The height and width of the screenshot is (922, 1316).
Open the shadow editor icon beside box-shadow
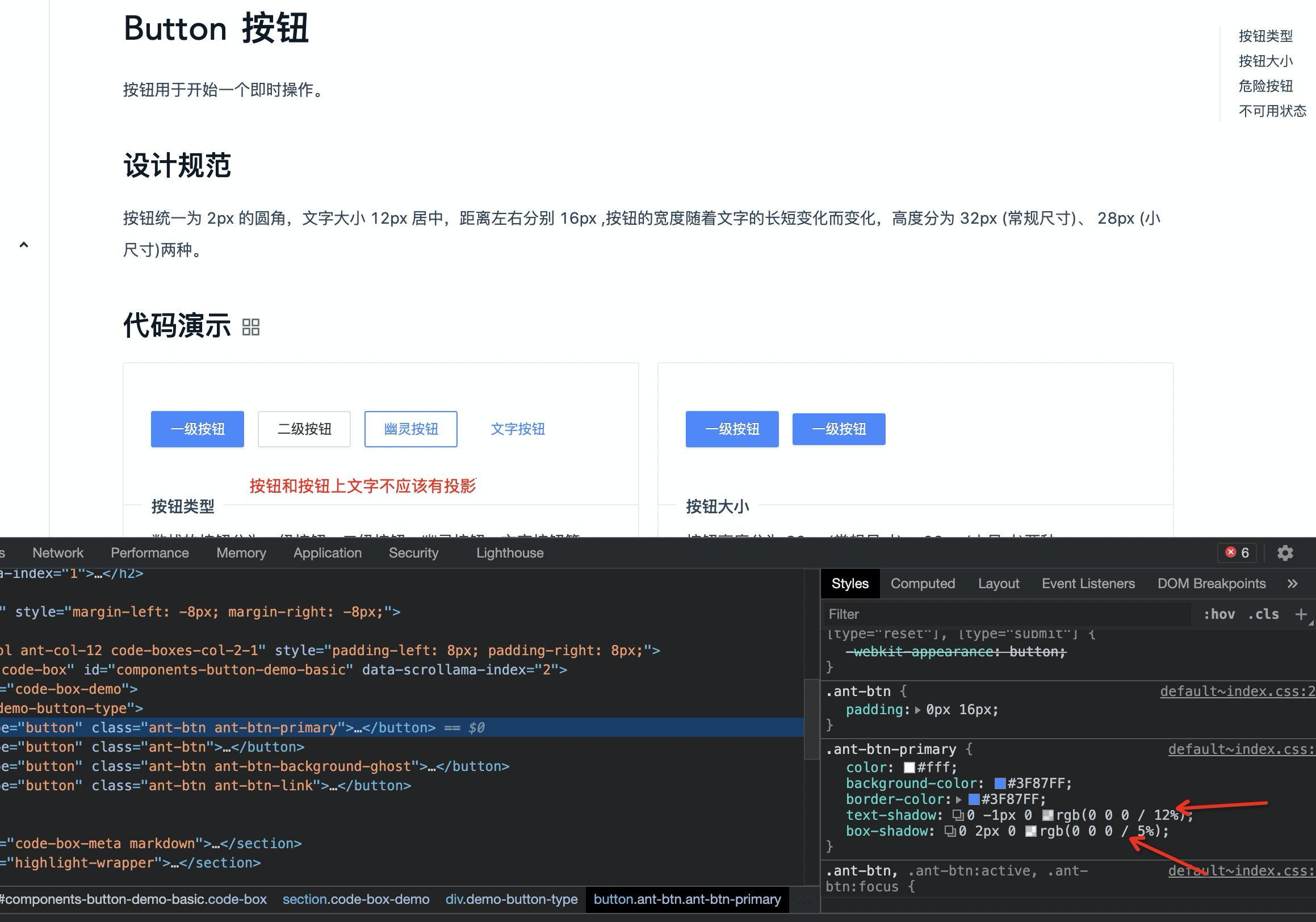(949, 831)
